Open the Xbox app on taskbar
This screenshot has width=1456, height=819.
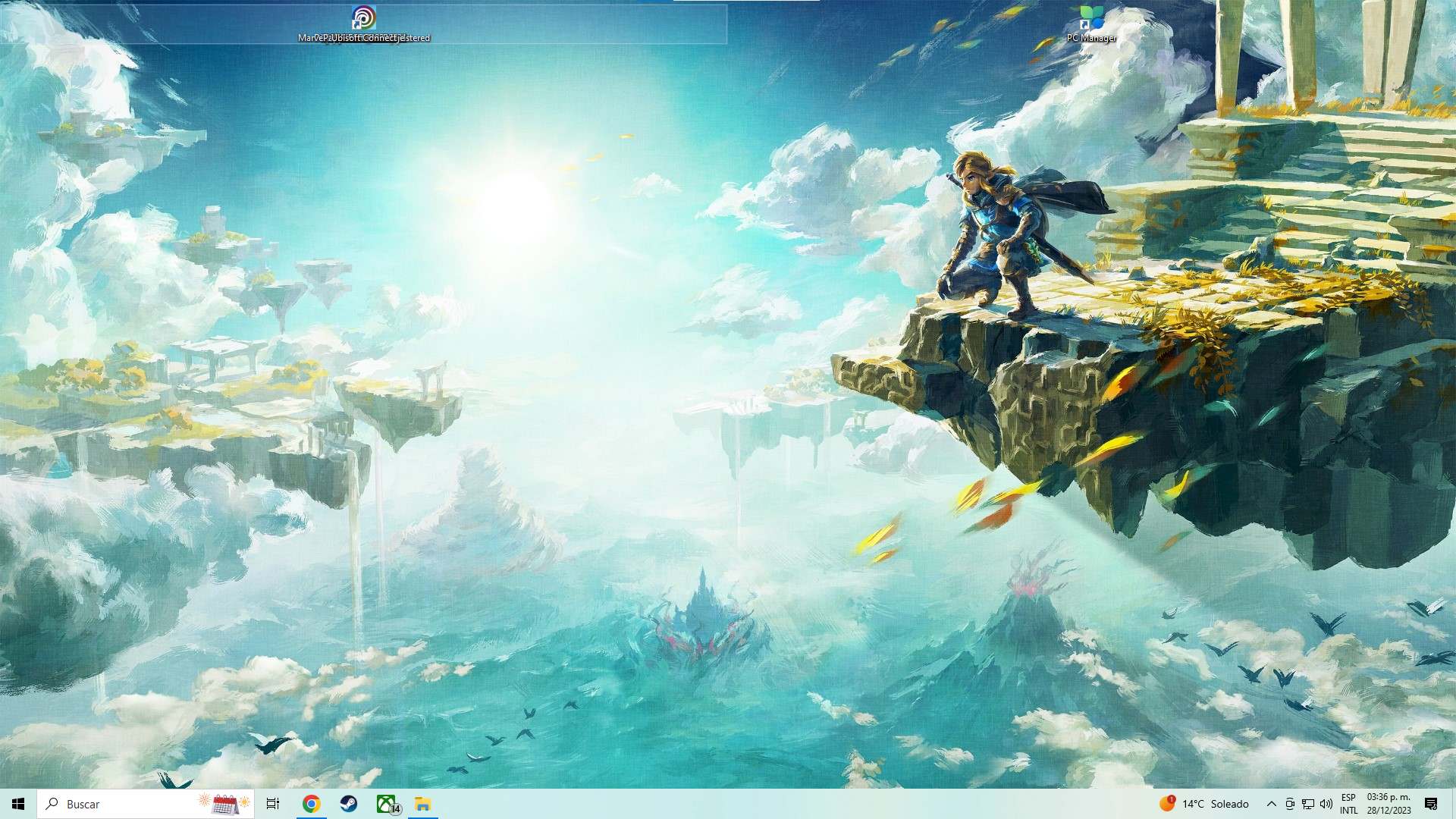[388, 804]
